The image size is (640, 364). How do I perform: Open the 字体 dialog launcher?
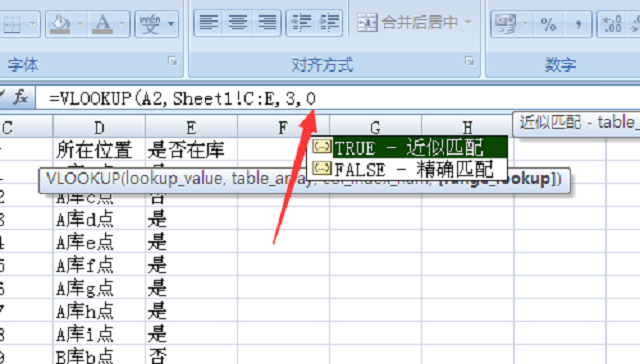click(x=173, y=62)
